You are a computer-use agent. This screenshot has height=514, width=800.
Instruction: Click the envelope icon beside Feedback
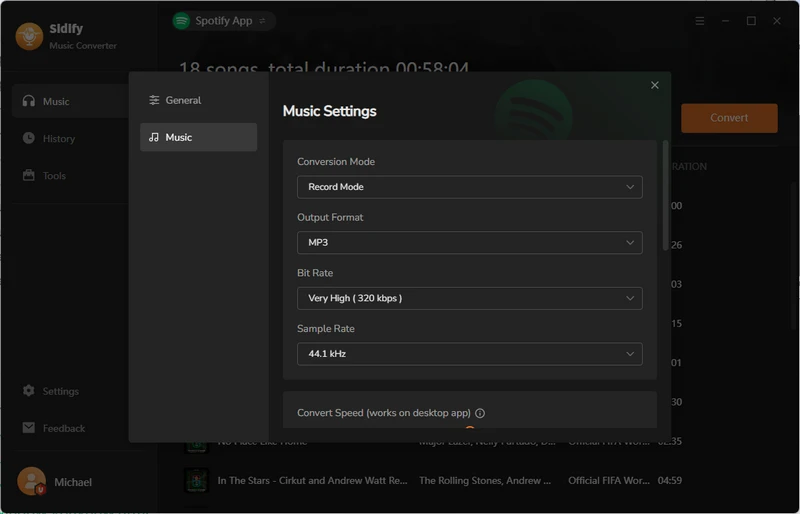tap(29, 428)
